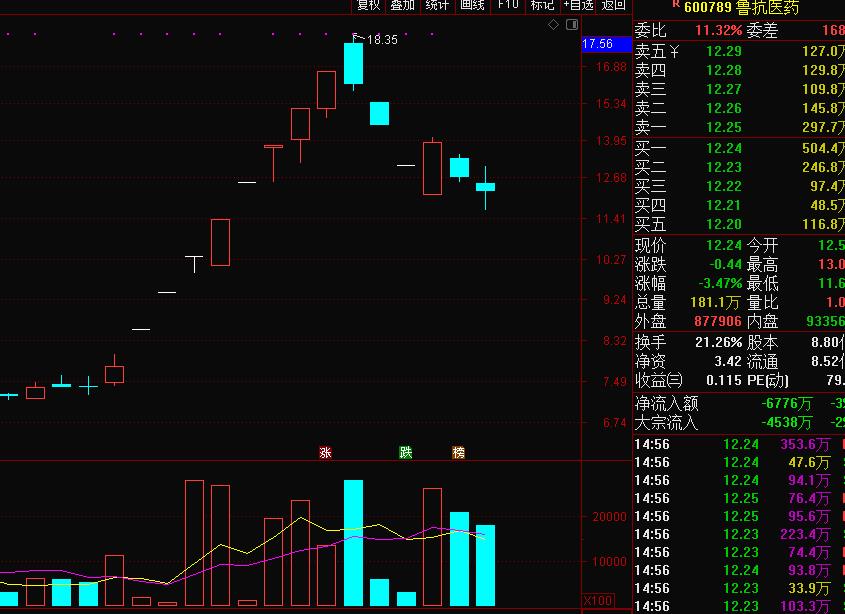Add stock via +自选 button
Image resolution: width=845 pixels, height=614 pixels.
coord(578,5)
